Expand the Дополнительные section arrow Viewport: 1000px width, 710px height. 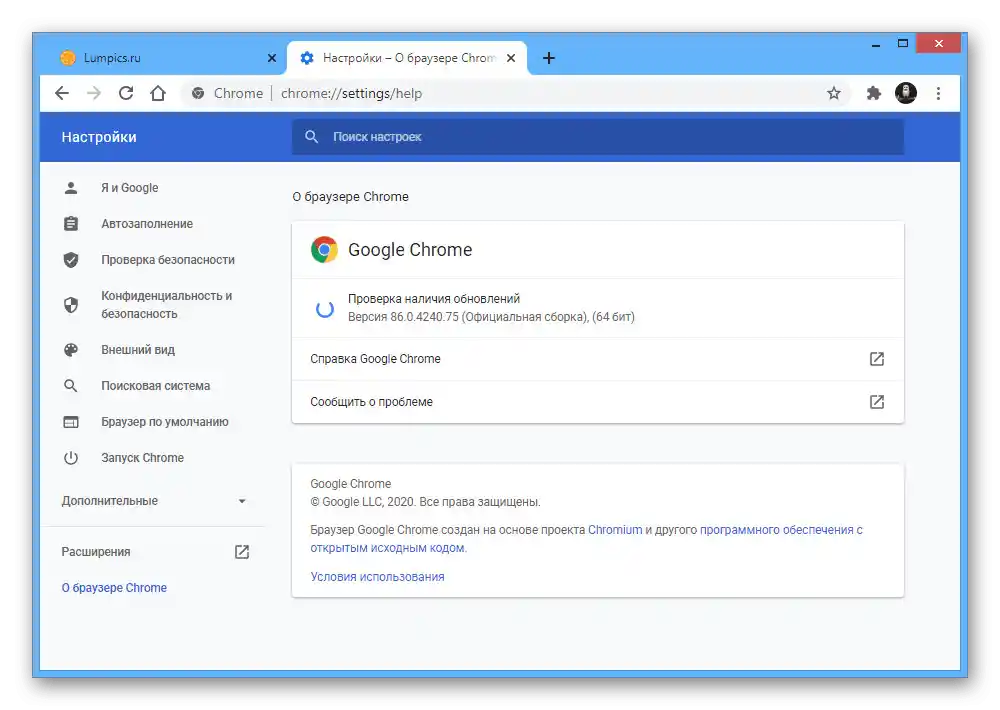tap(242, 501)
